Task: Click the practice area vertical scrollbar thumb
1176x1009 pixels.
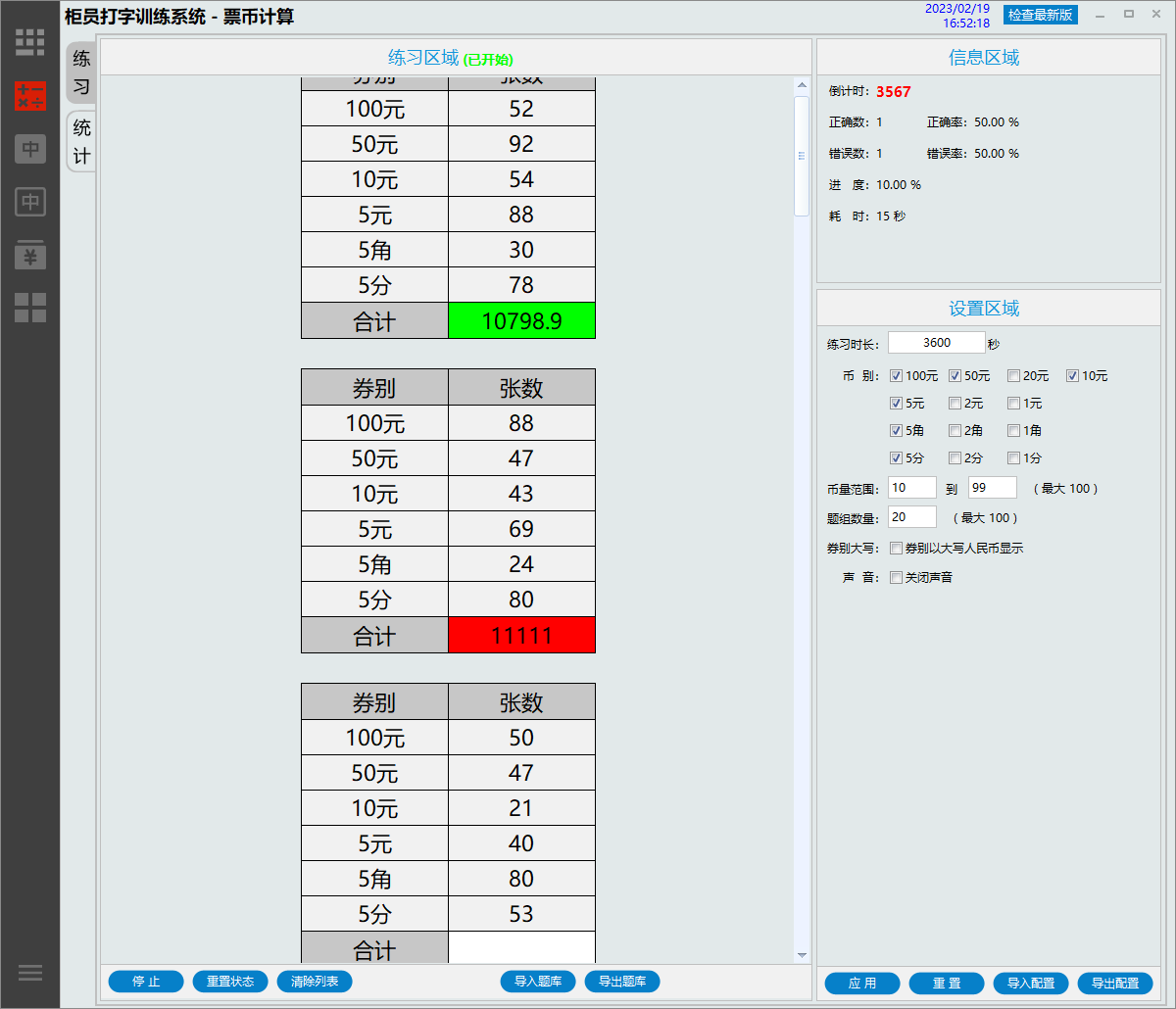Action: click(802, 155)
